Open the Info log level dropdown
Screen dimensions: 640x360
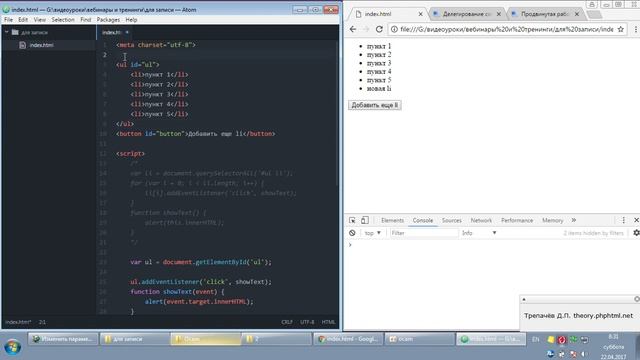click(479, 233)
